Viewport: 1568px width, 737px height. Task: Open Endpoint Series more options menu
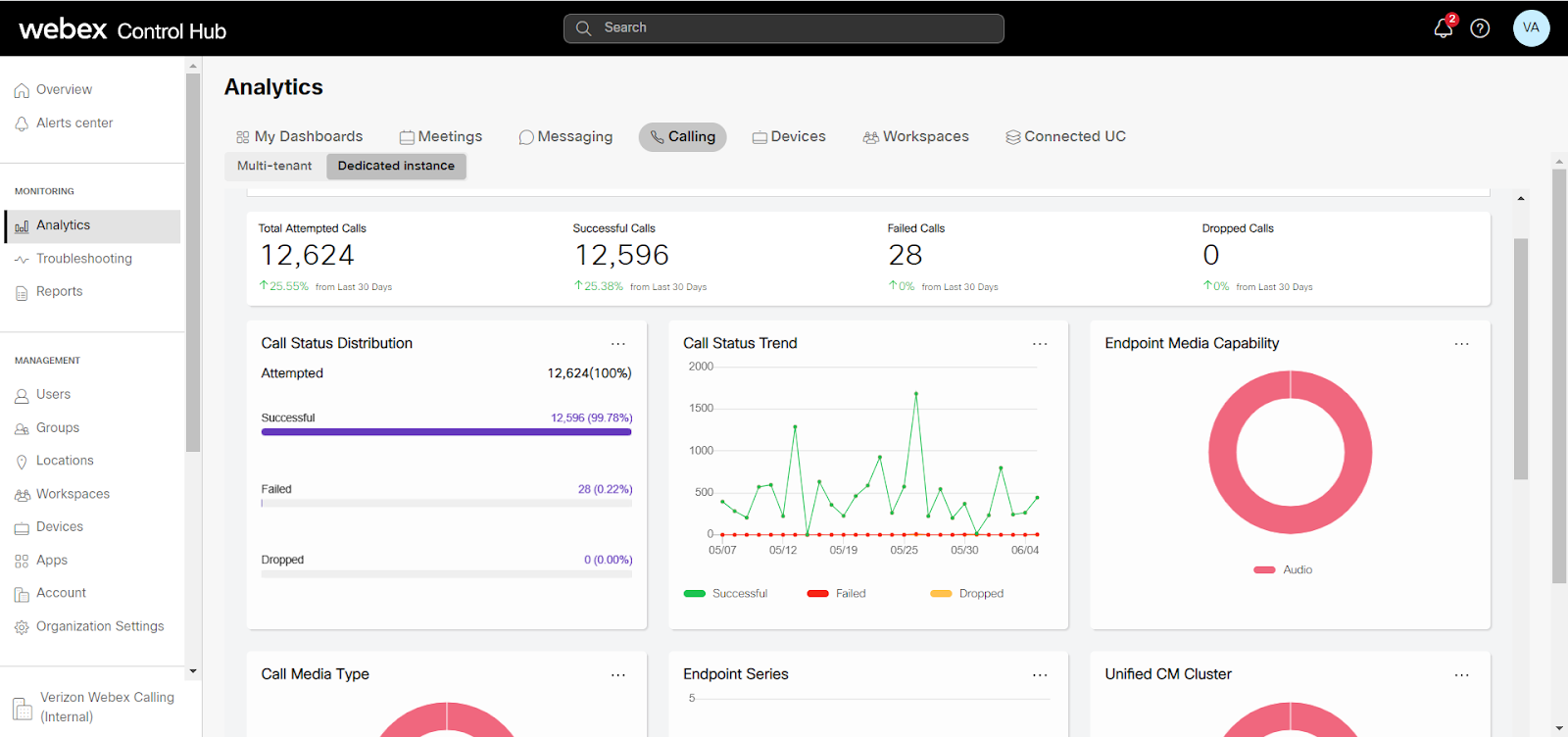1040,675
